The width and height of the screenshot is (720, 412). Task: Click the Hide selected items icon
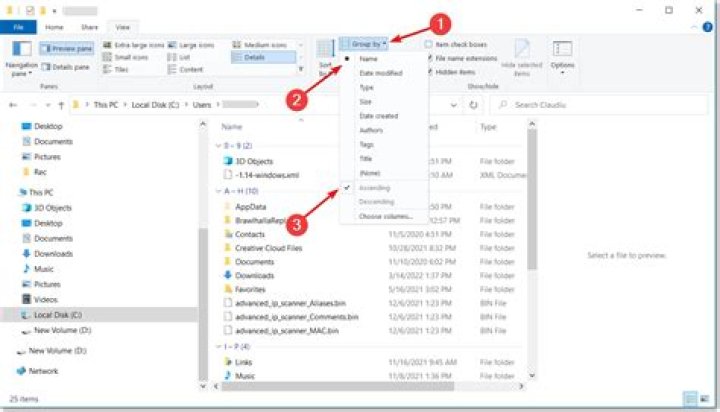click(522, 50)
